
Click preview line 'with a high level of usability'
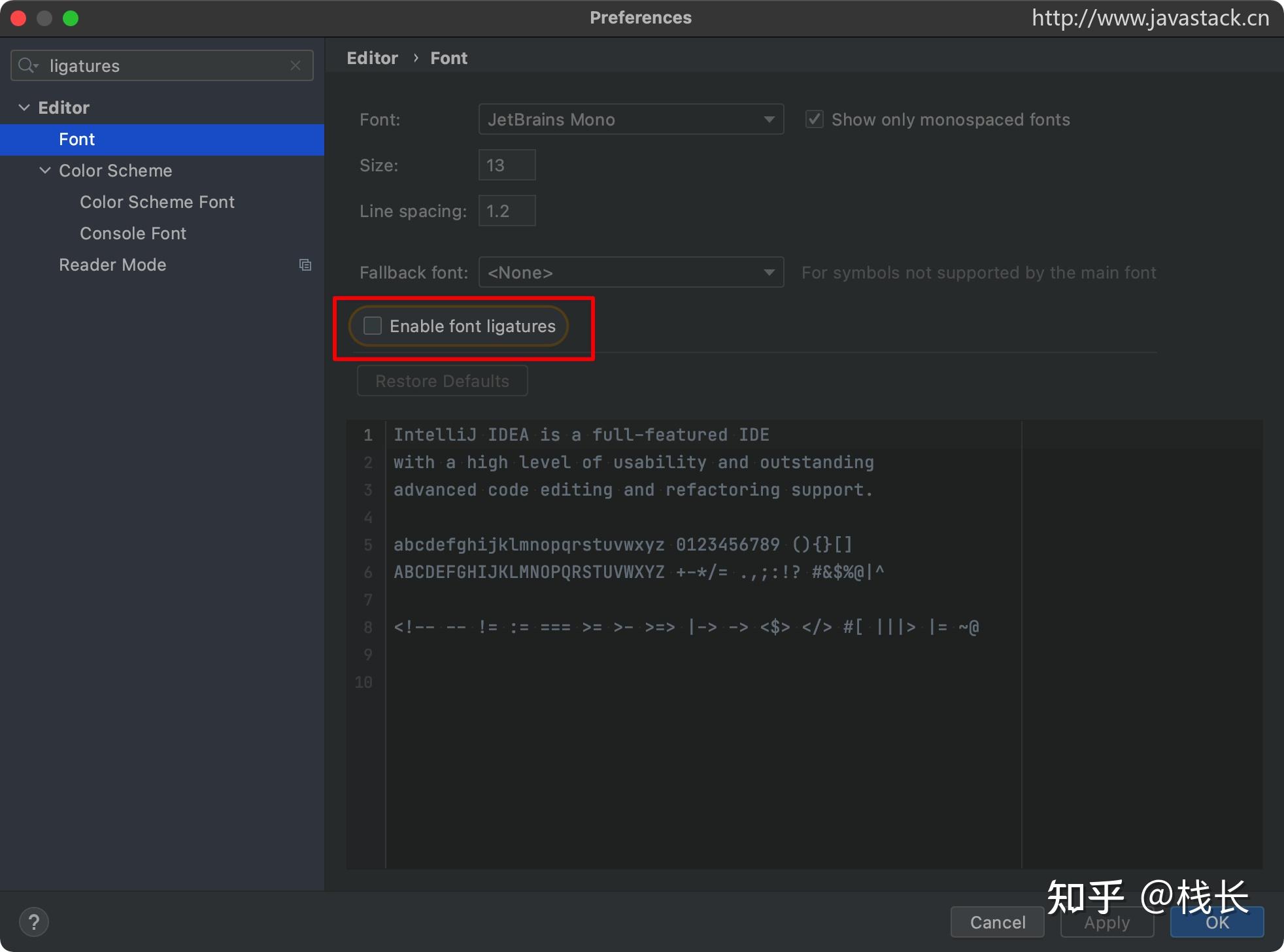[634, 462]
